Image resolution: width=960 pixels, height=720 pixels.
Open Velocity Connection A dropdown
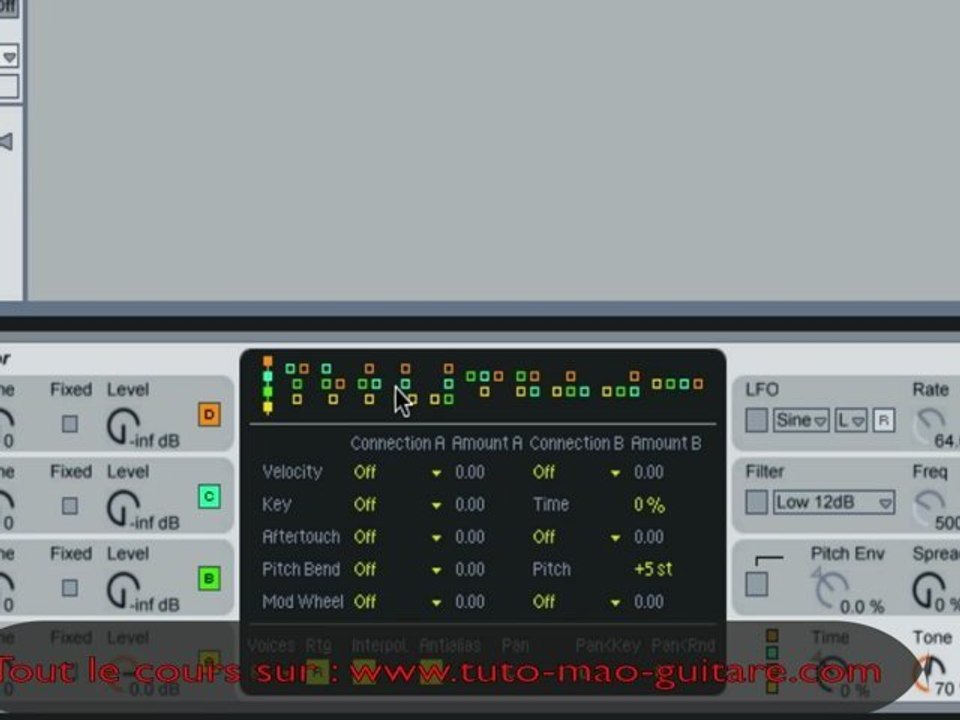pos(397,472)
